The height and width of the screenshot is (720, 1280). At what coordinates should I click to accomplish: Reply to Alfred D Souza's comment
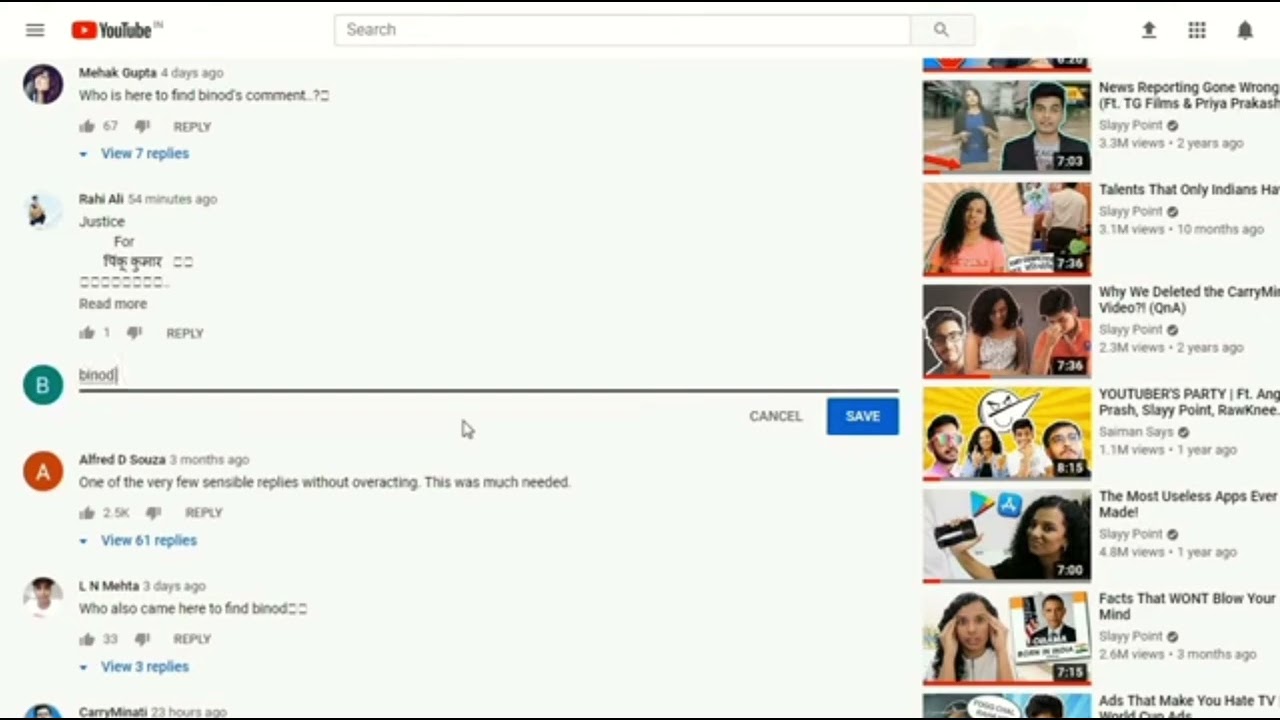tap(204, 513)
